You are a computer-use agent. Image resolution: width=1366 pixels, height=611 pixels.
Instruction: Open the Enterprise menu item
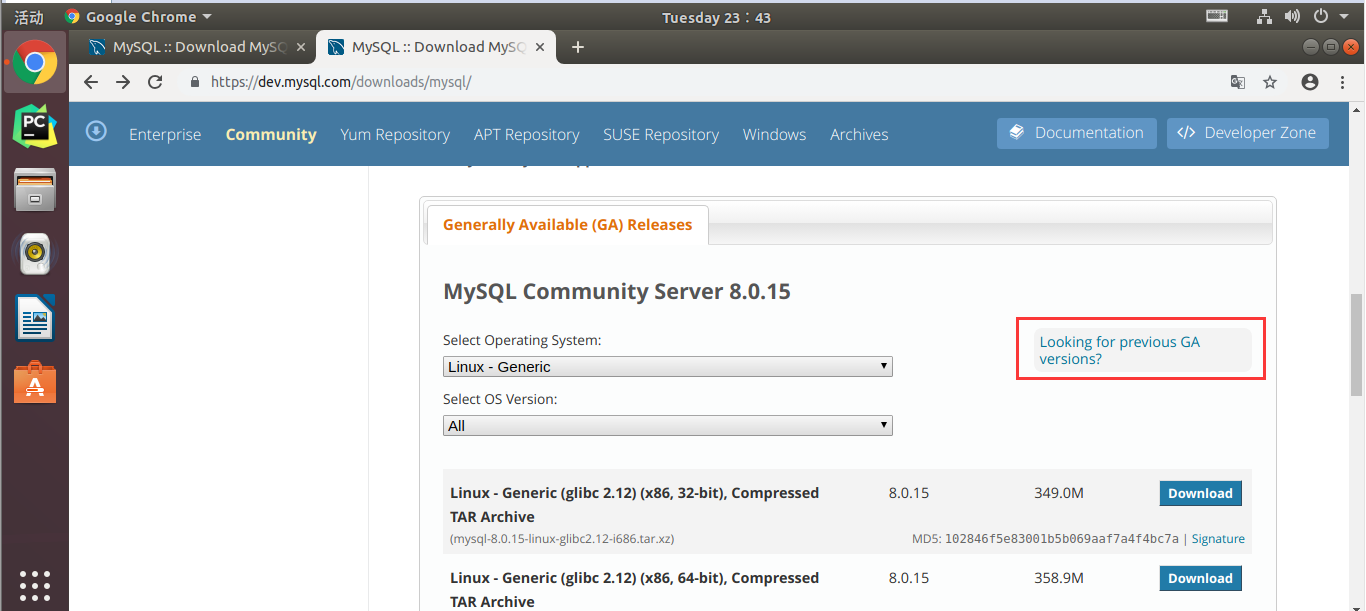point(165,135)
